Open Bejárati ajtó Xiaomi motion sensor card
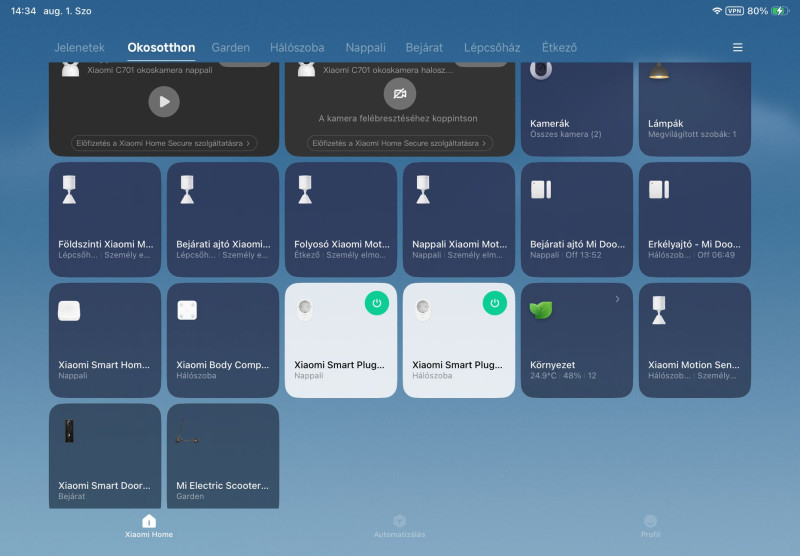 click(223, 219)
